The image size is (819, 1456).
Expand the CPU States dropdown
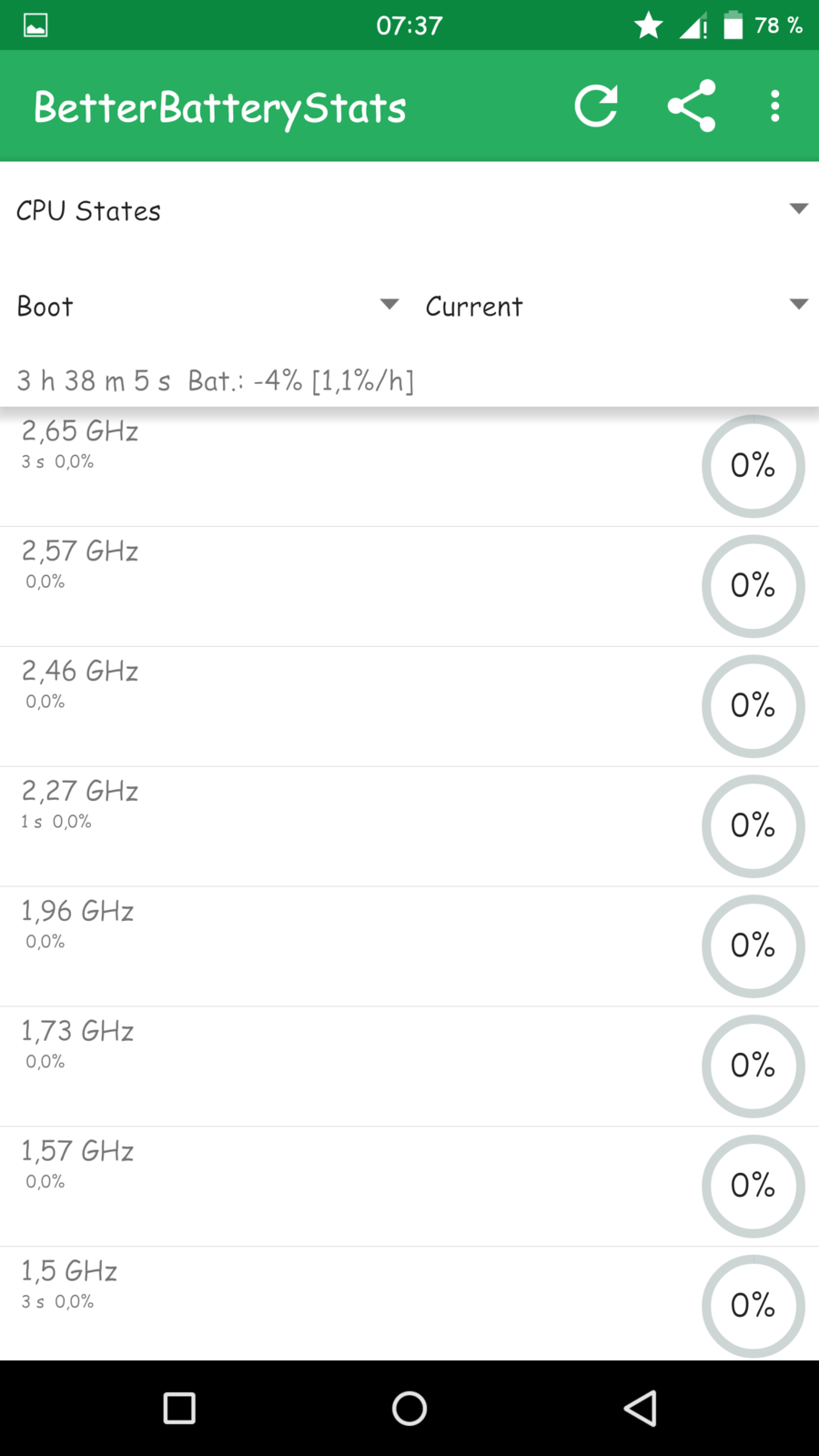409,210
